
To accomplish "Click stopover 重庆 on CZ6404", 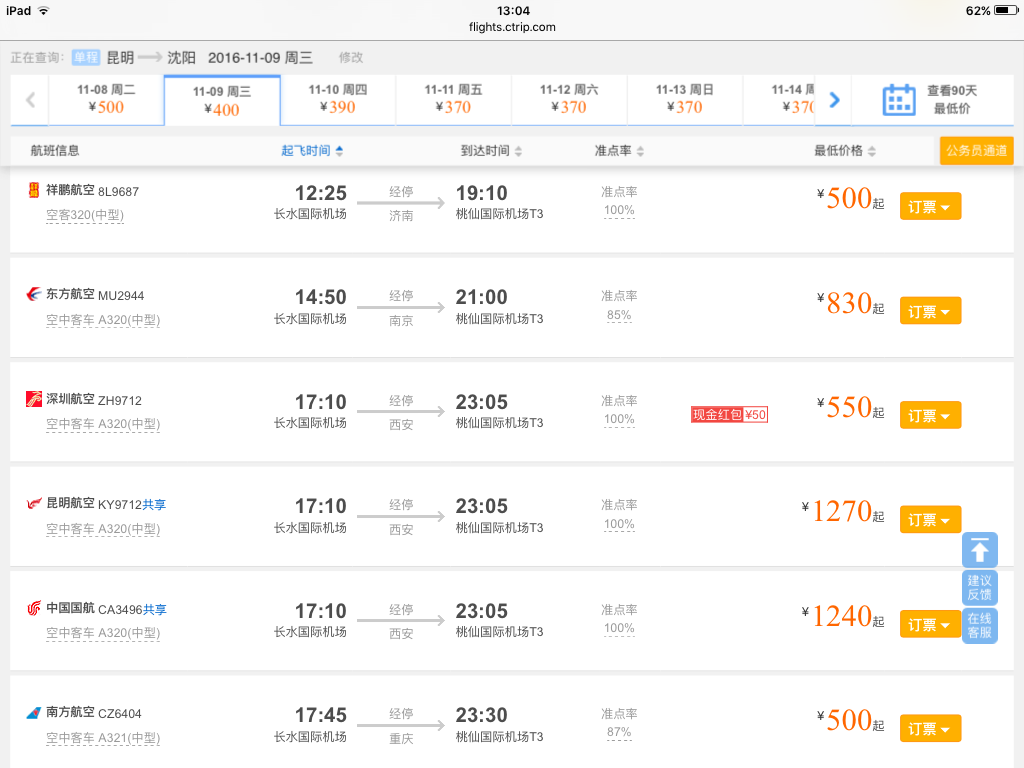I will [x=401, y=739].
